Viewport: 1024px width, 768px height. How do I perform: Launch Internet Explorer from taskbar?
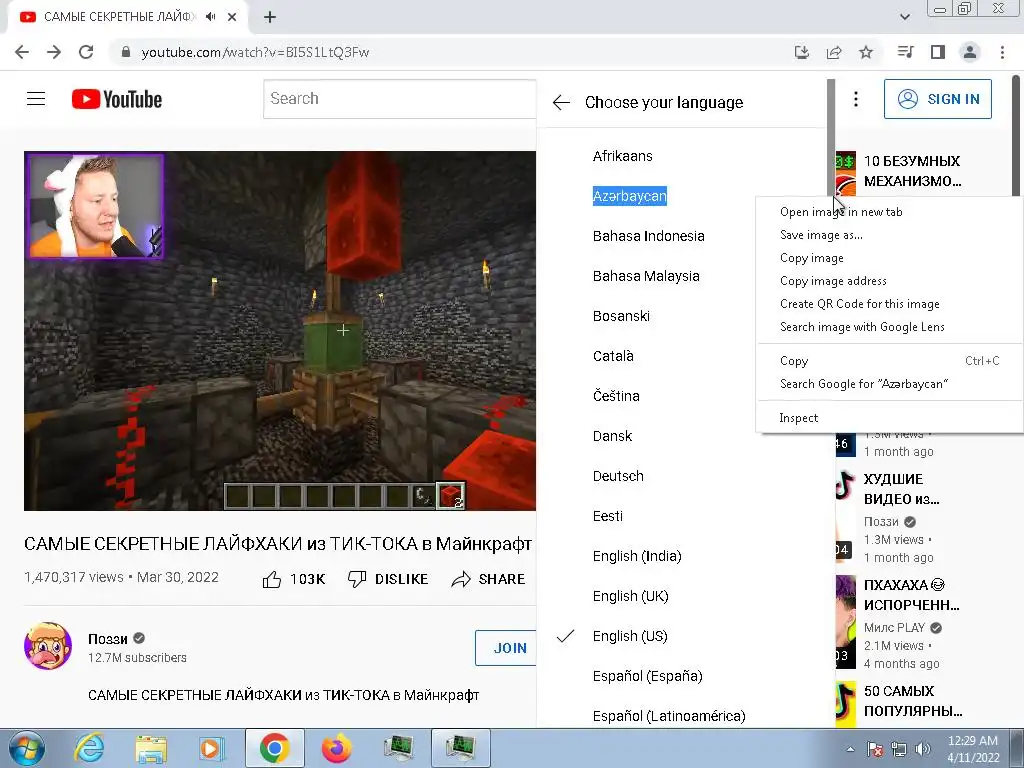pyautogui.click(x=90, y=748)
